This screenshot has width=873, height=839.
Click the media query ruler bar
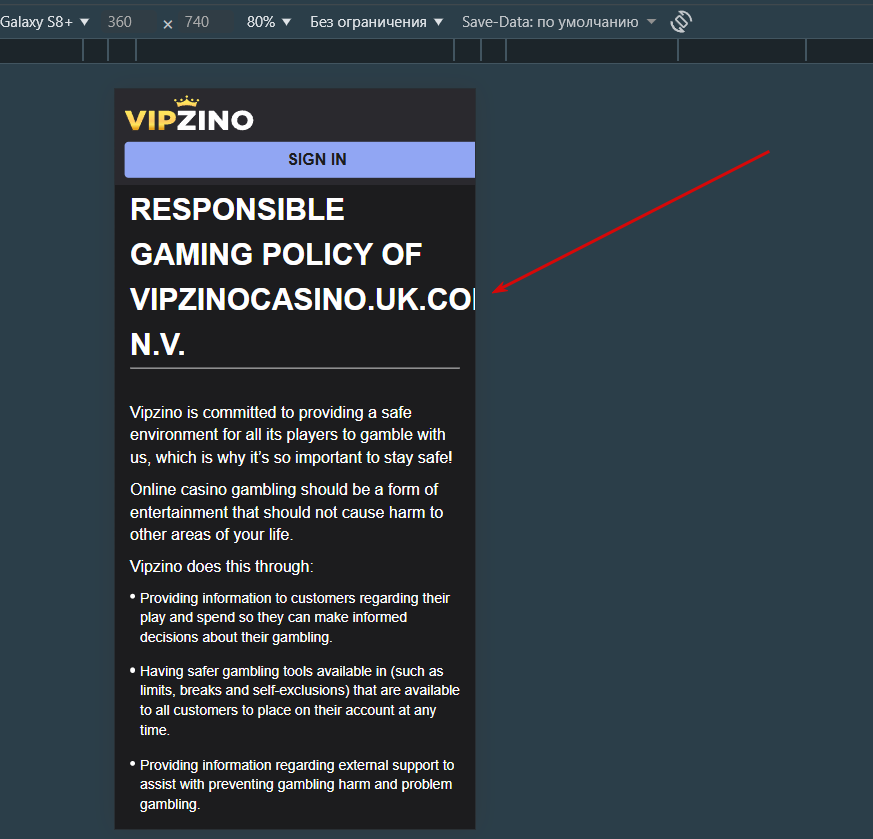click(x=436, y=51)
